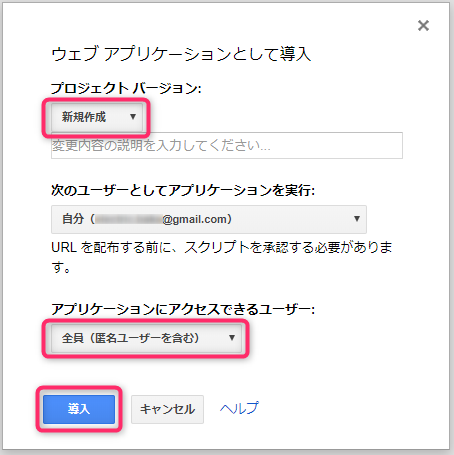Click the 次のユーザーとしてアプリケーションを実行 label
This screenshot has height=455, width=454.
point(183,191)
